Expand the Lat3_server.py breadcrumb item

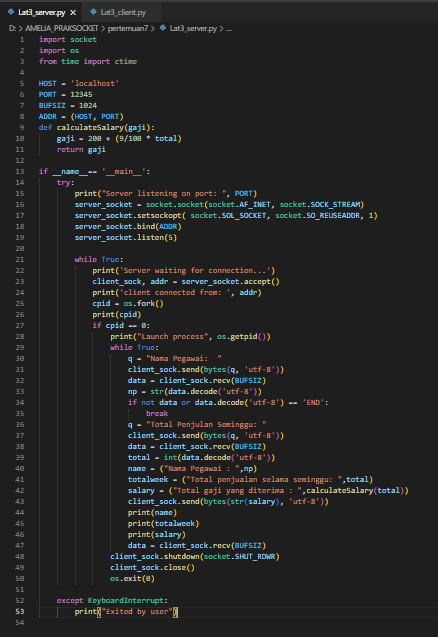coord(193,28)
